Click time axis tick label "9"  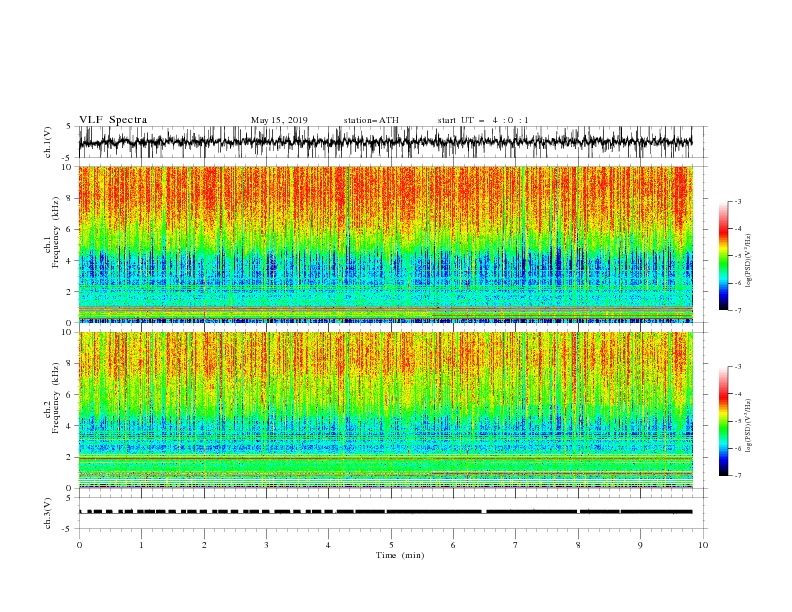640,545
